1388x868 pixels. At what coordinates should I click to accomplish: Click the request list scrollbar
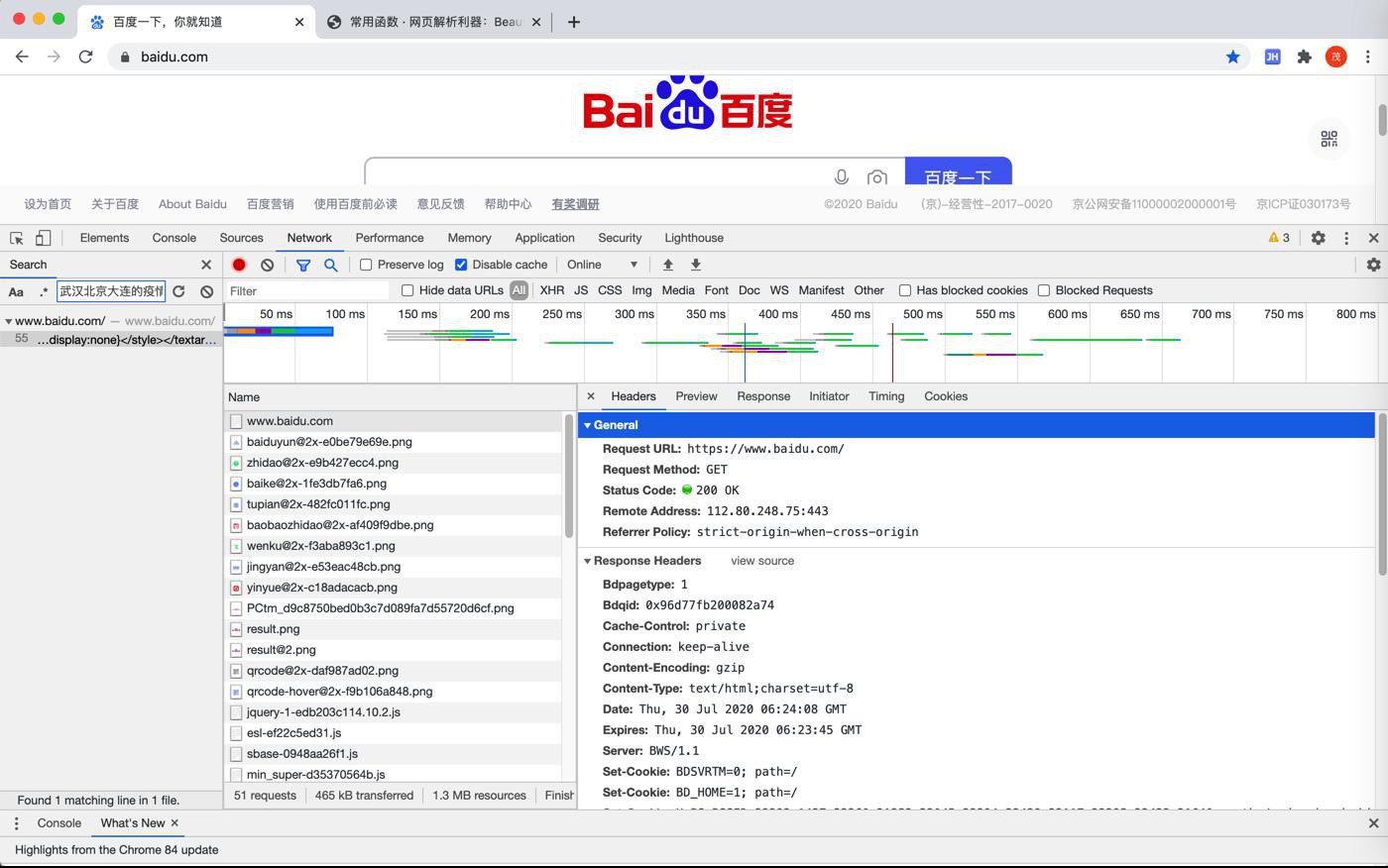point(570,477)
